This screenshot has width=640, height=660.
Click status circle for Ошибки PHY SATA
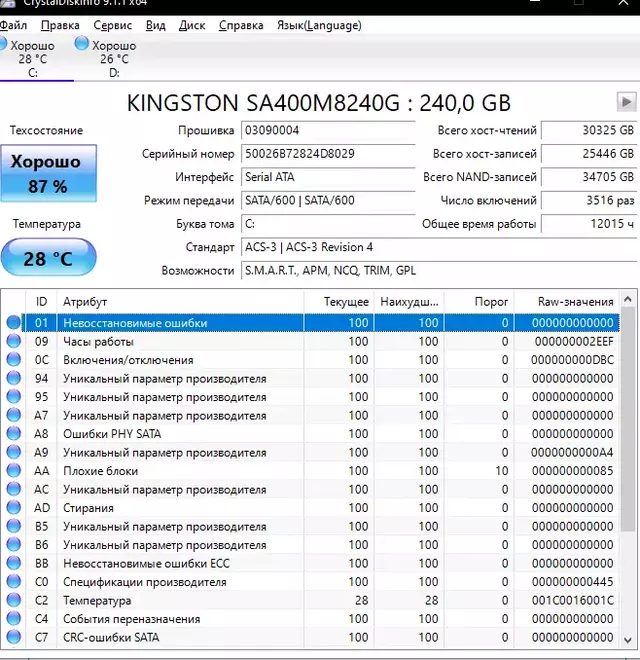[x=13, y=434]
